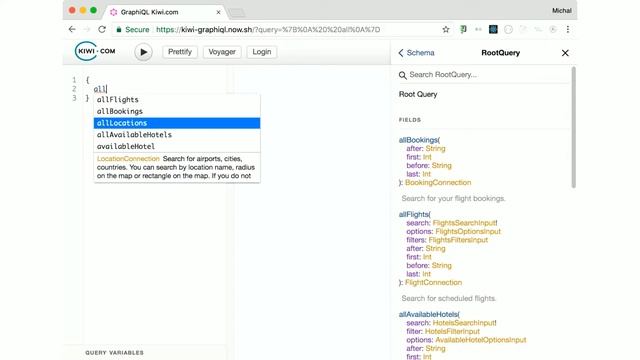Click the address bar URL

268,29
